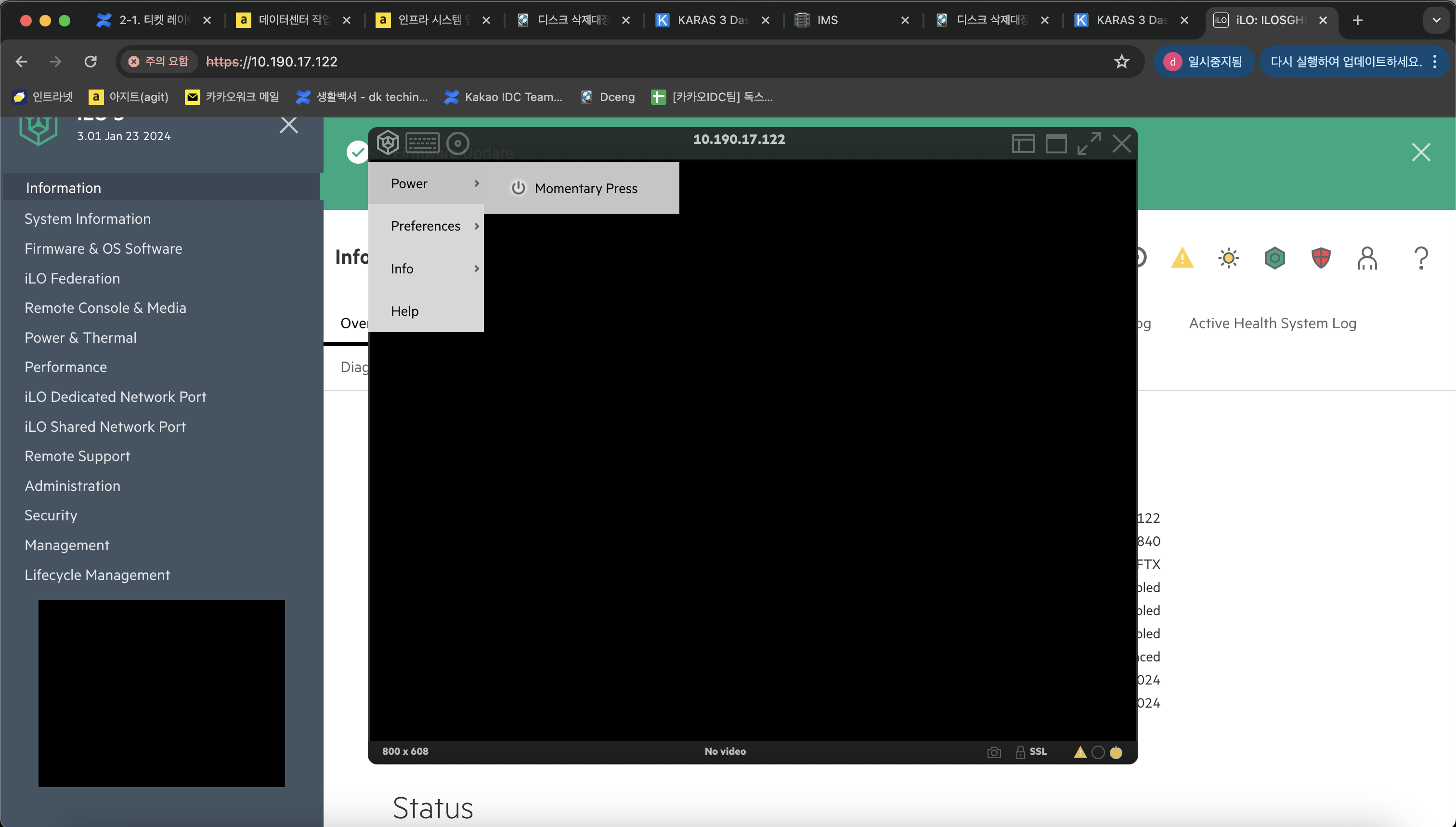The height and width of the screenshot is (827, 1456).
Task: Switch to Active Health System Log tab
Action: coord(1273,323)
